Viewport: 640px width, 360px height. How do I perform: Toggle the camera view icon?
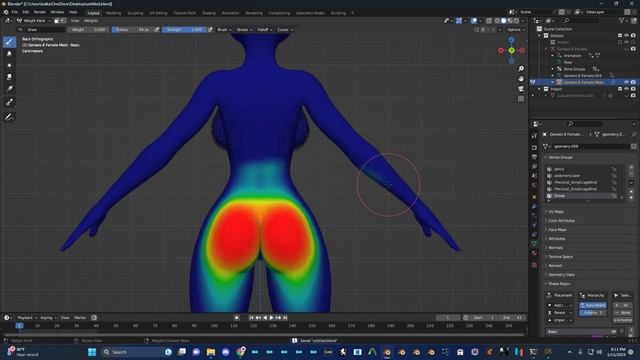[x=521, y=89]
